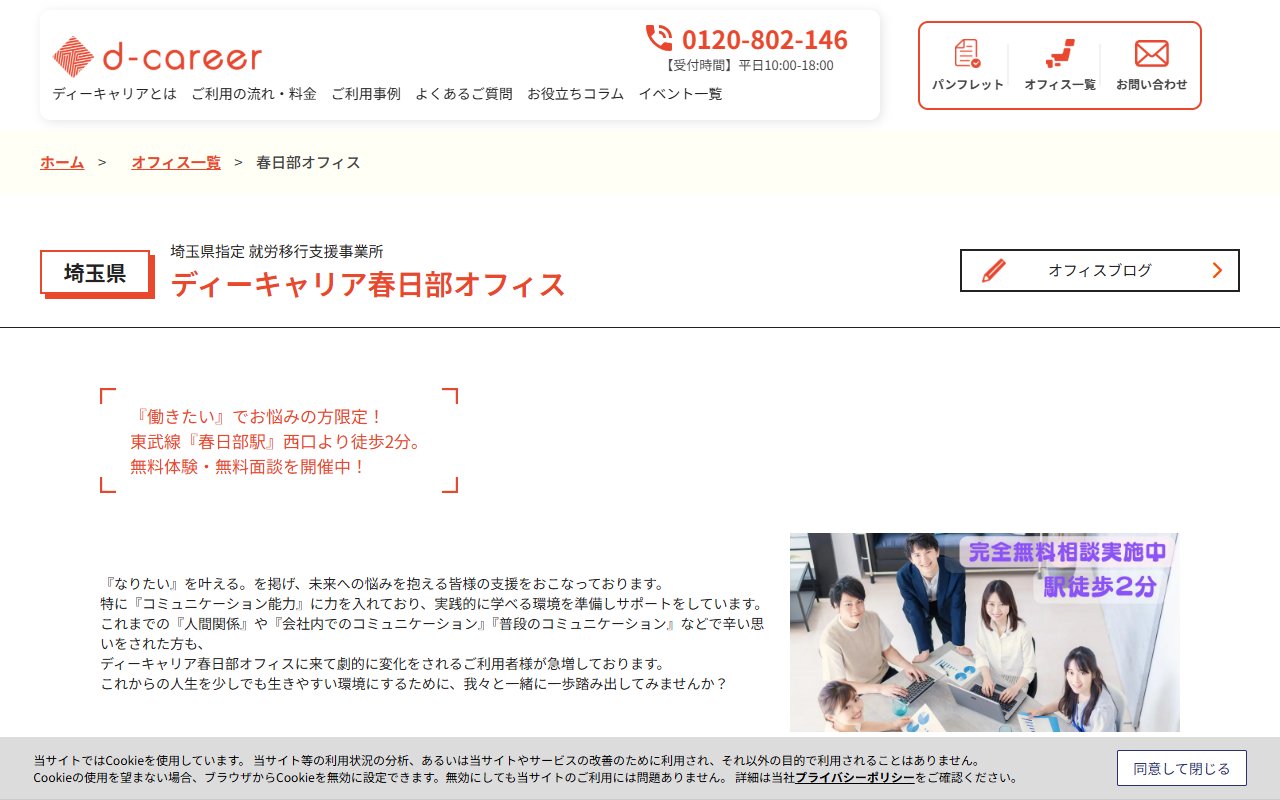Click the オフィス一覧 breadcrumb link

(x=176, y=162)
